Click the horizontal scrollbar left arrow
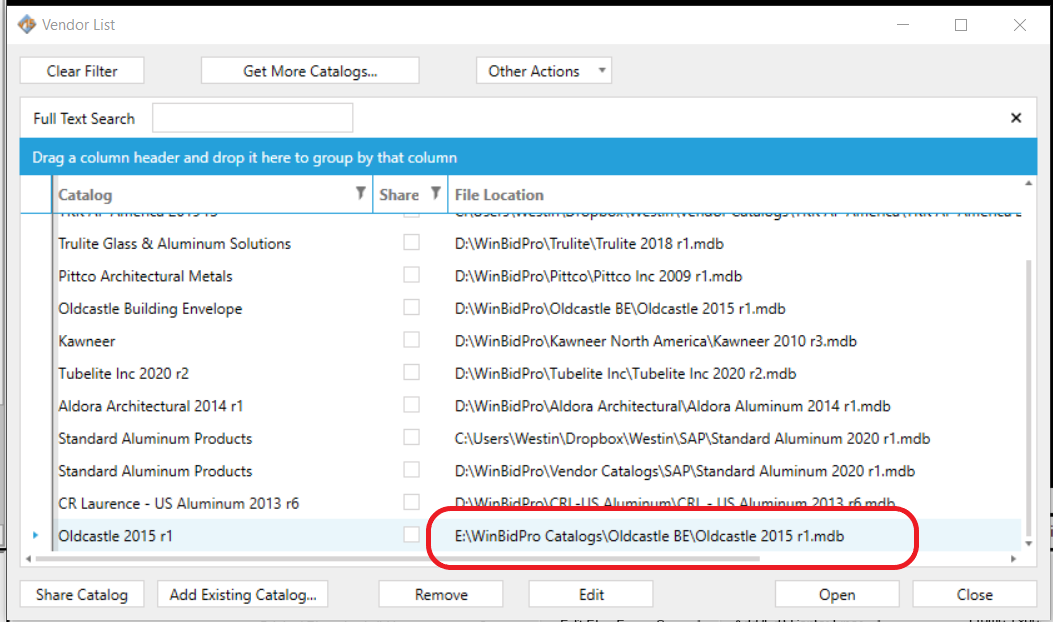 click(x=28, y=559)
